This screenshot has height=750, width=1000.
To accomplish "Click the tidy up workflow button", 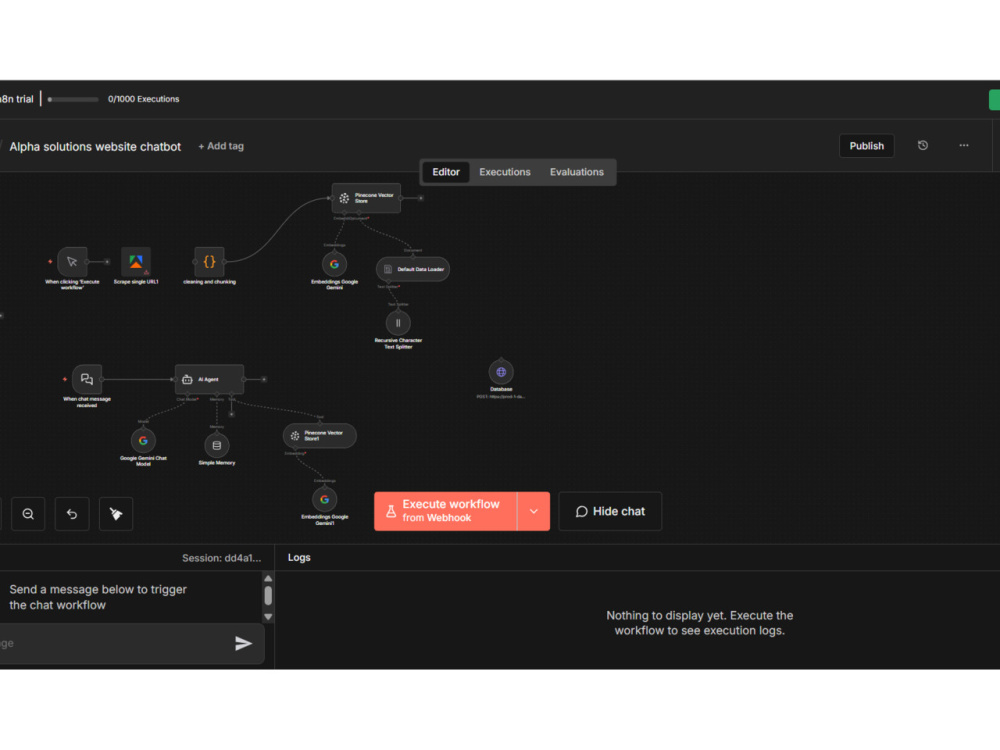I will (x=116, y=514).
